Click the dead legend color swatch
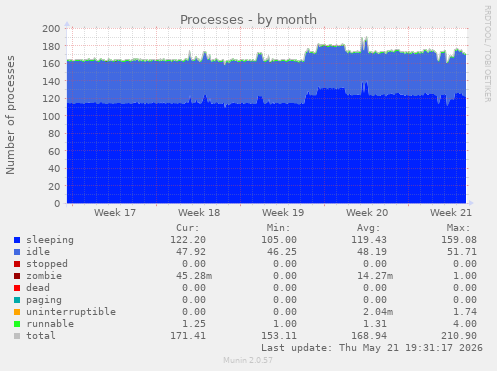The width and height of the screenshot is (497, 371). [17, 288]
